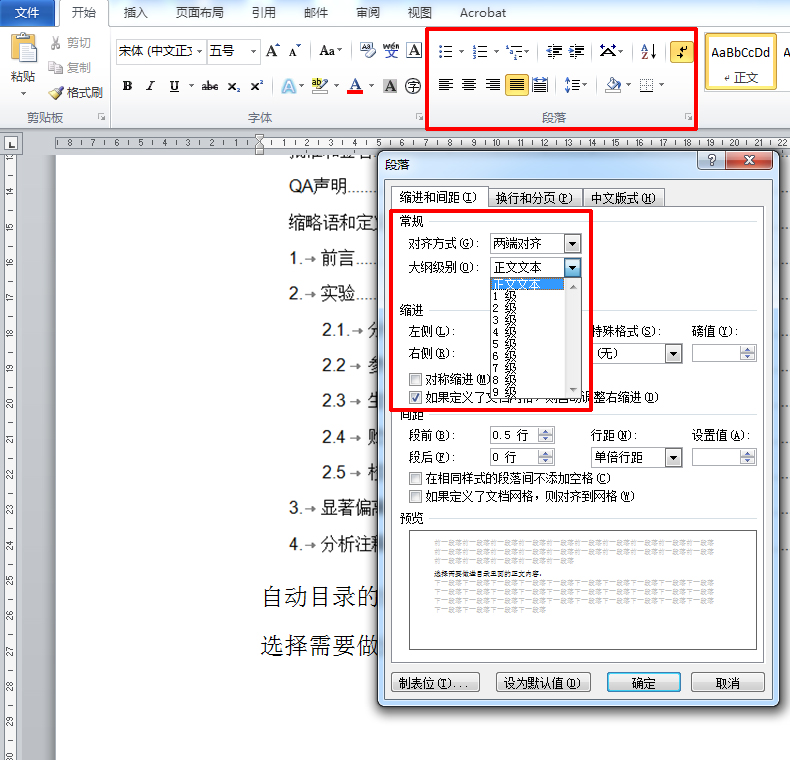790x760 pixels.
Task: Click the 设为默认值 button
Action: tap(543, 682)
